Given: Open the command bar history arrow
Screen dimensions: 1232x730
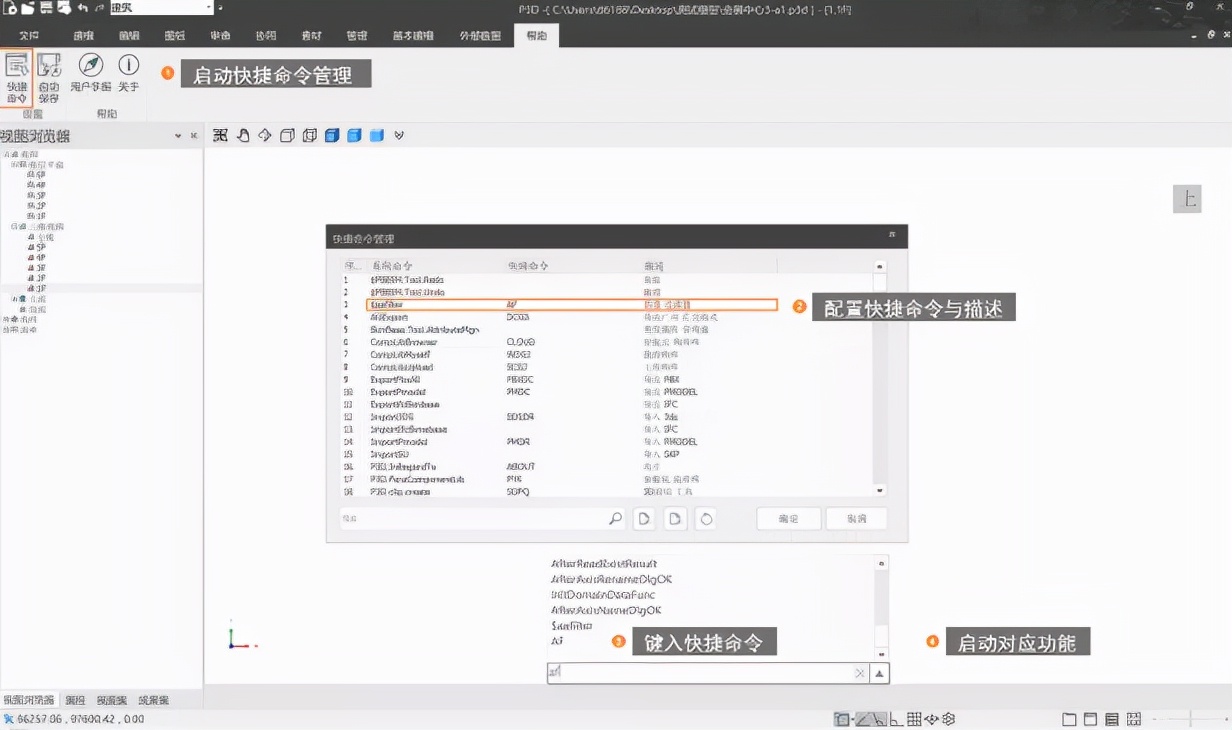Looking at the screenshot, I should [x=878, y=673].
